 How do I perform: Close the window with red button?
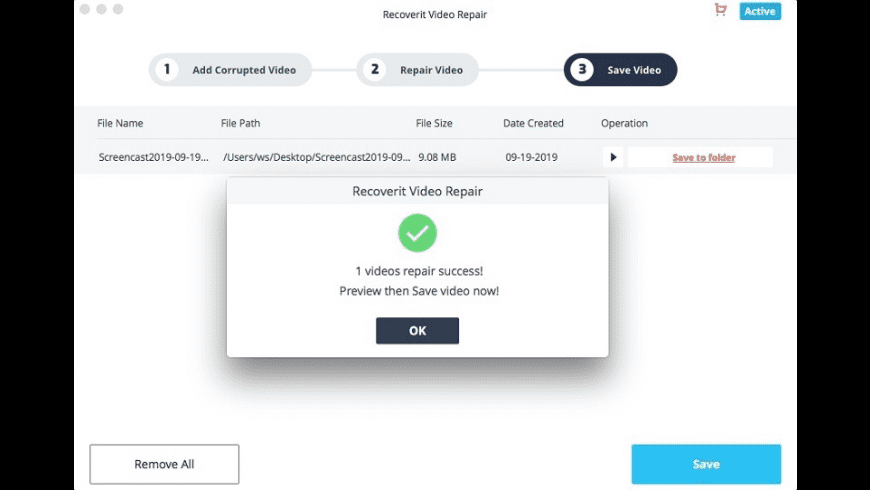(x=86, y=10)
